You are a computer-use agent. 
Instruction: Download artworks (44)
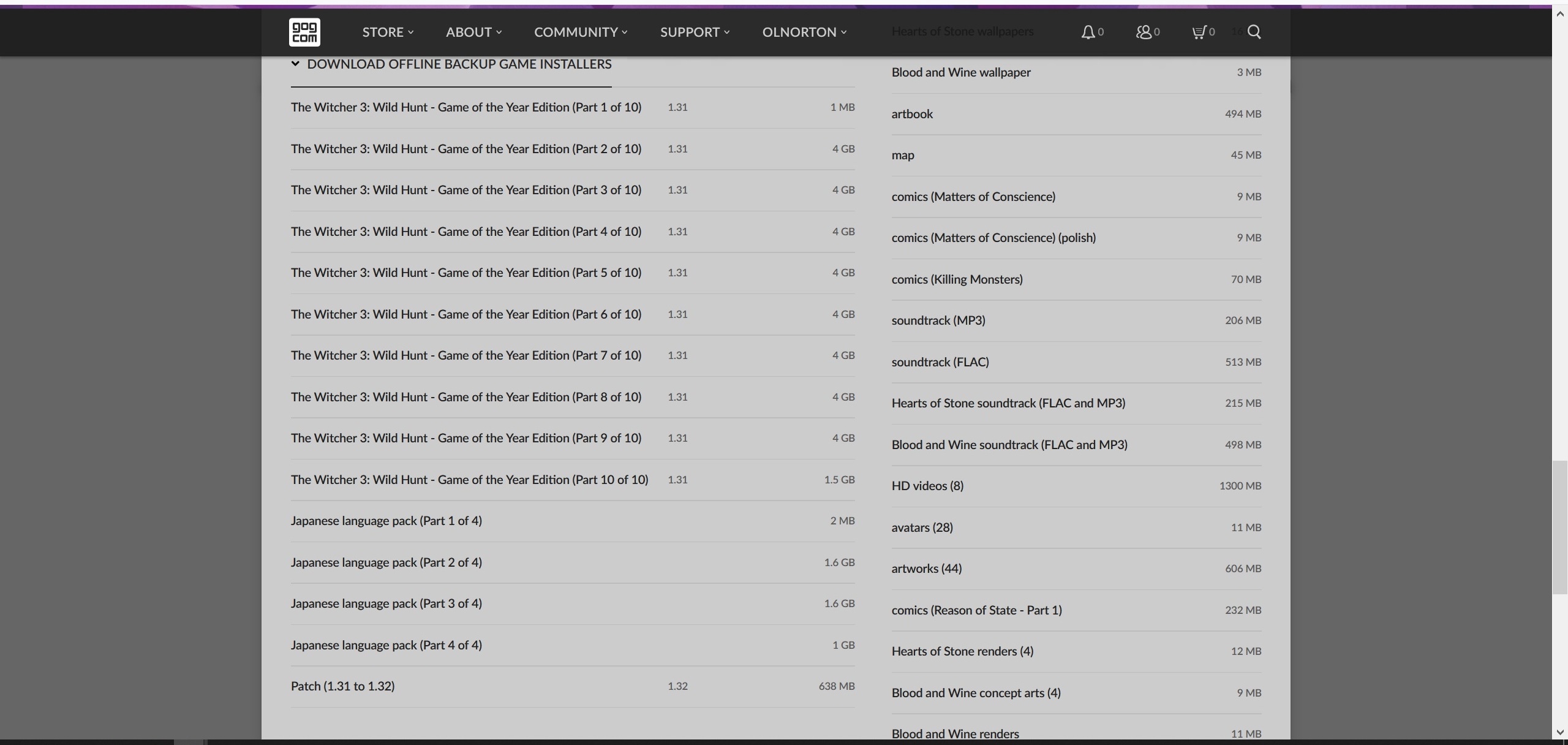click(x=1076, y=569)
